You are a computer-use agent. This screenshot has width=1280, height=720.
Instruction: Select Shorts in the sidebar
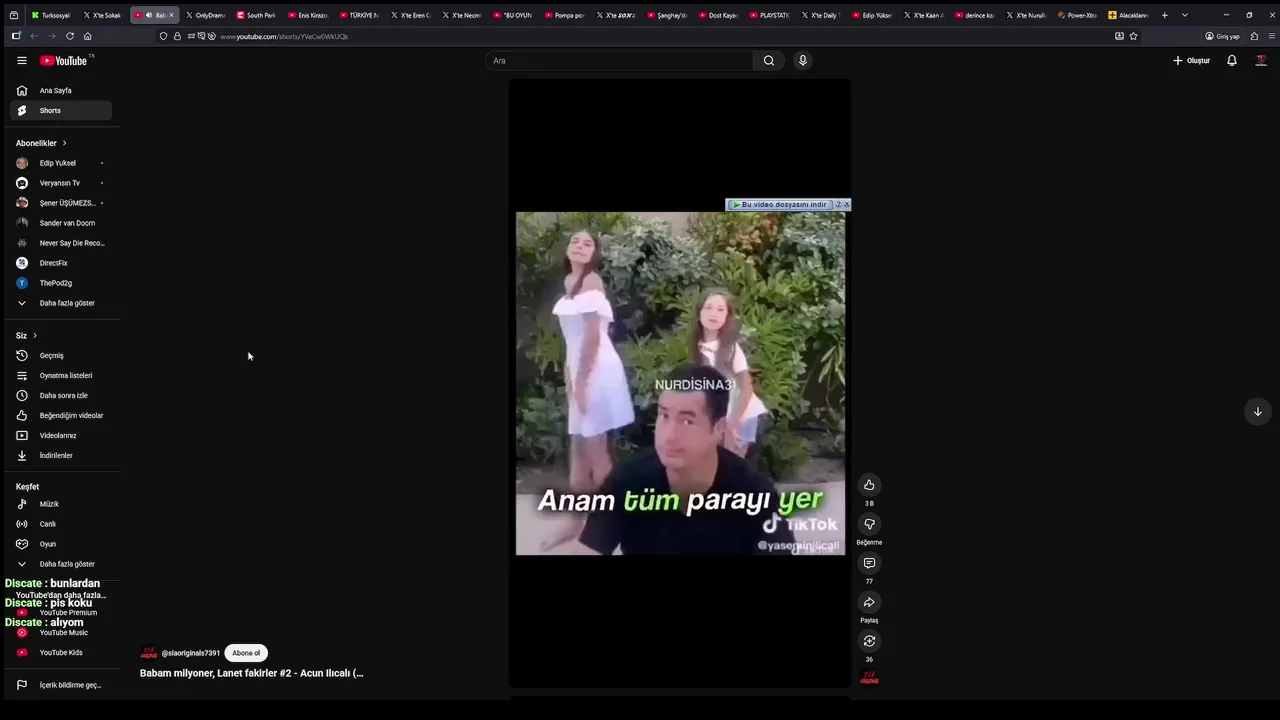(x=60, y=110)
